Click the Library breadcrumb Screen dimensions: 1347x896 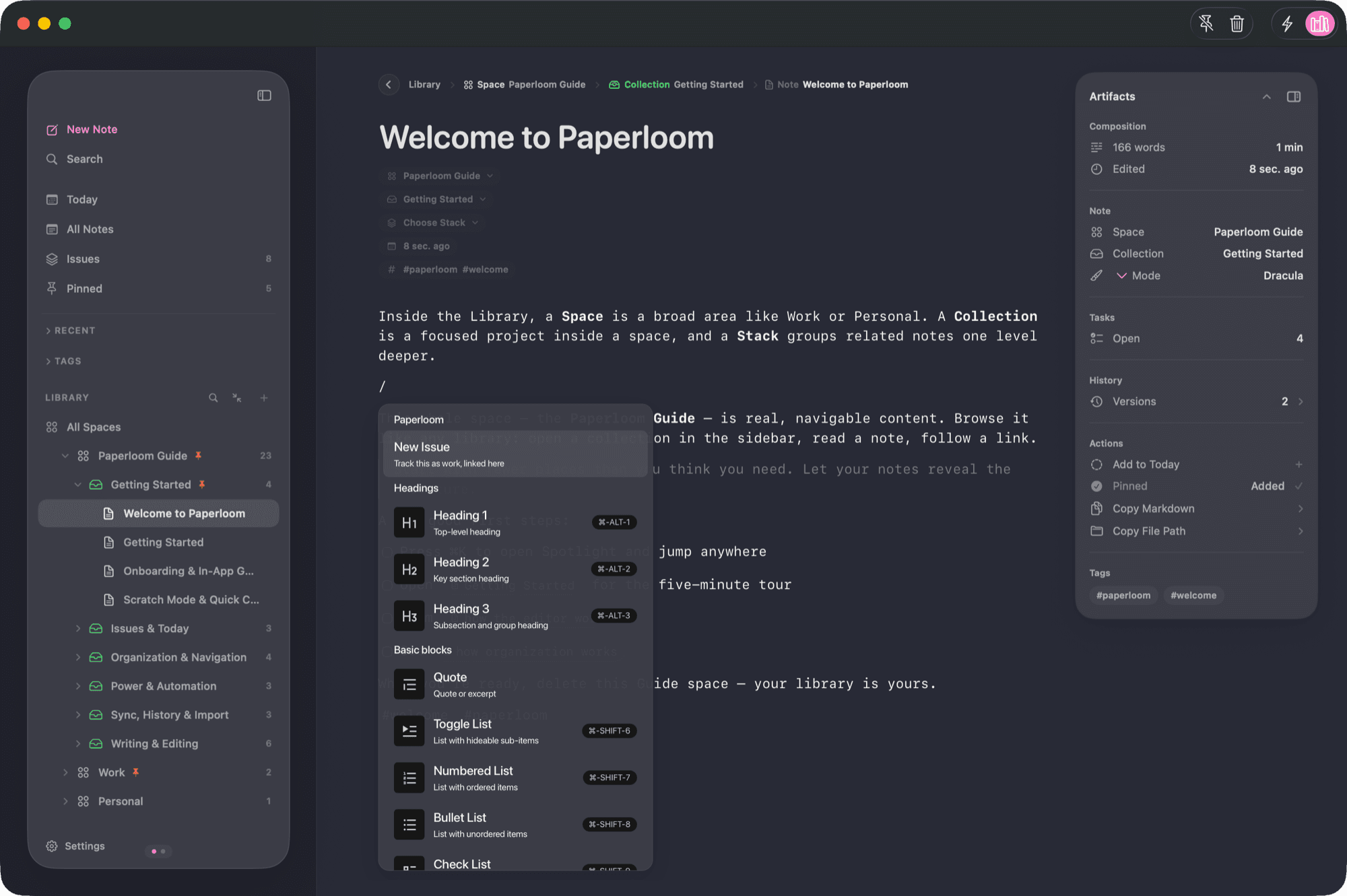point(424,85)
